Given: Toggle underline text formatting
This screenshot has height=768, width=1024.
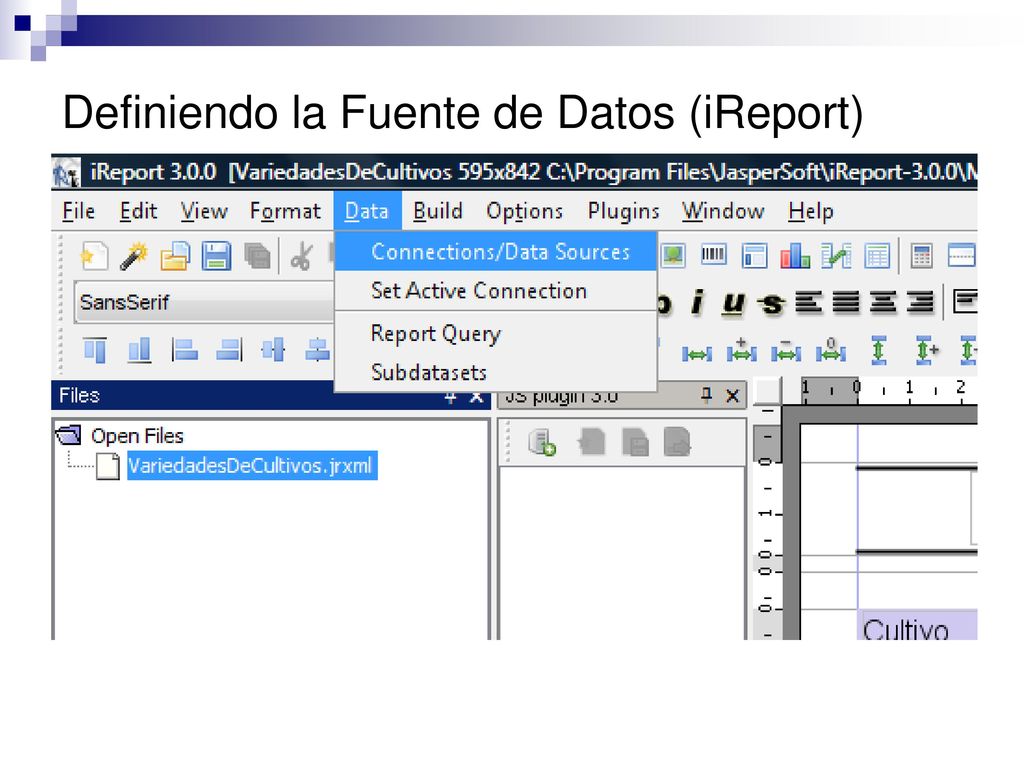Looking at the screenshot, I should pyautogui.click(x=733, y=304).
